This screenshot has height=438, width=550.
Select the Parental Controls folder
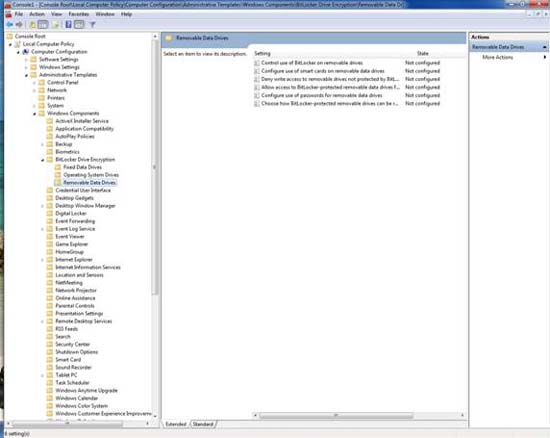pos(75,306)
